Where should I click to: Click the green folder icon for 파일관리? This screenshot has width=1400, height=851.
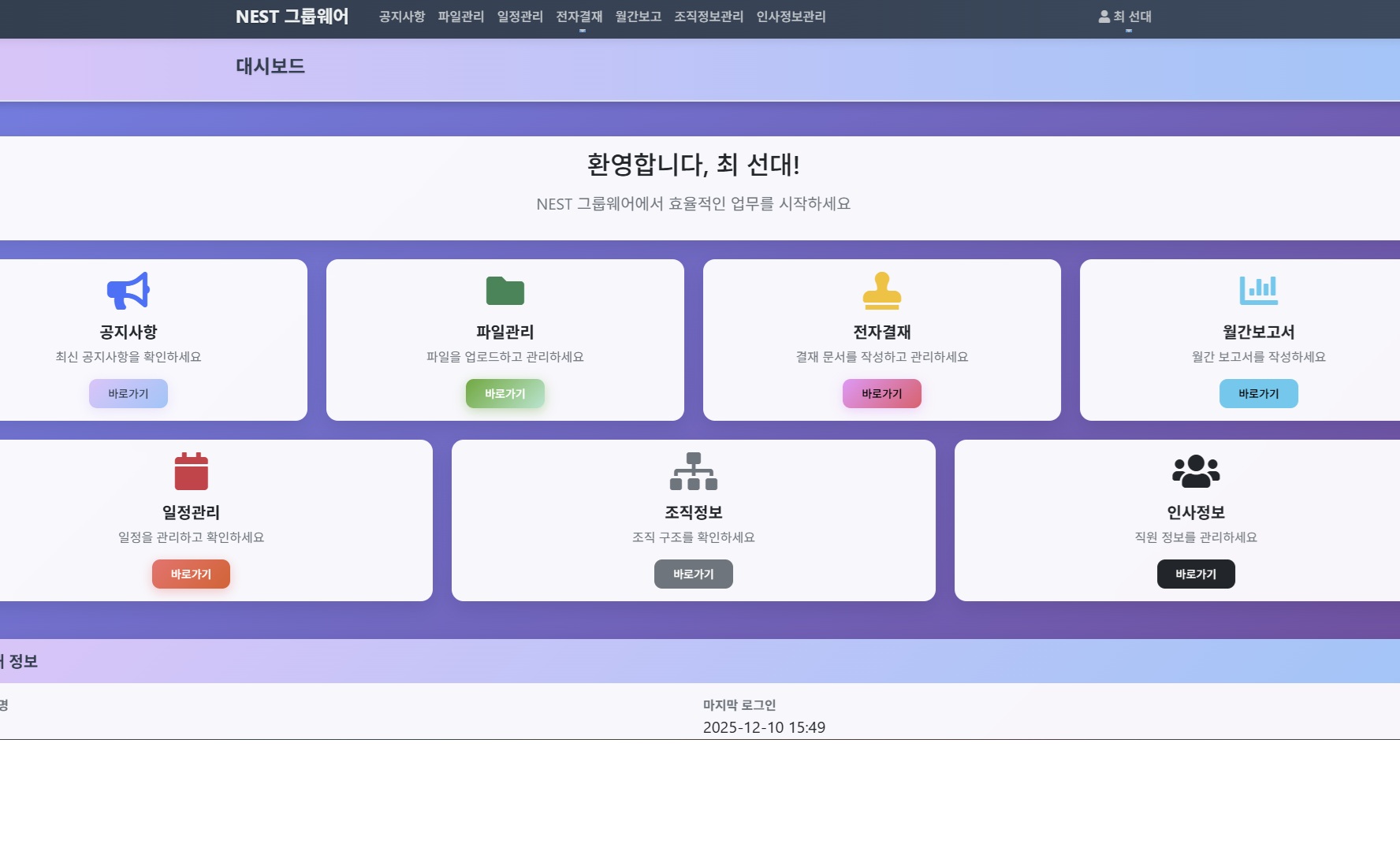[505, 291]
